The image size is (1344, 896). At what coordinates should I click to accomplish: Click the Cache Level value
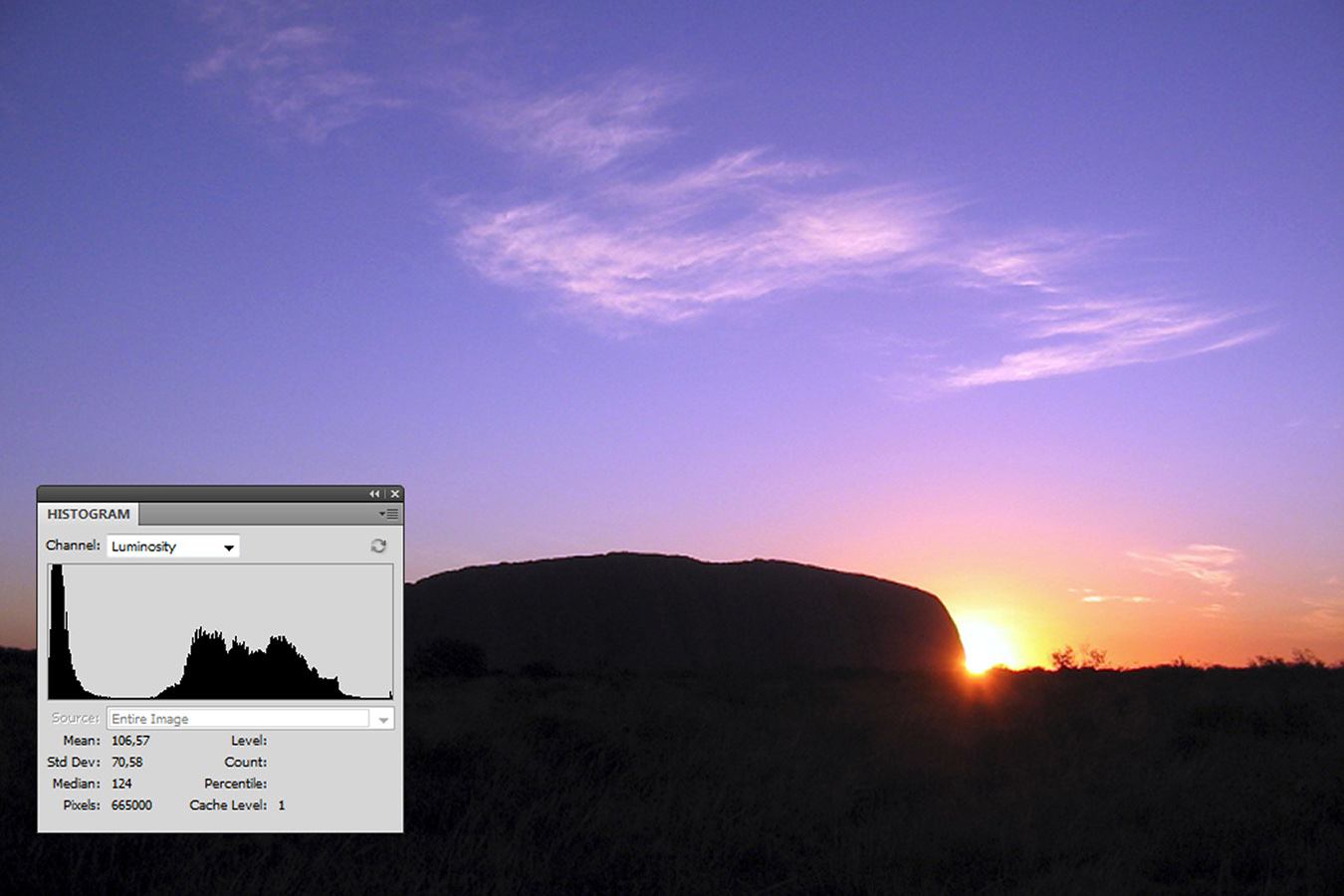[282, 805]
